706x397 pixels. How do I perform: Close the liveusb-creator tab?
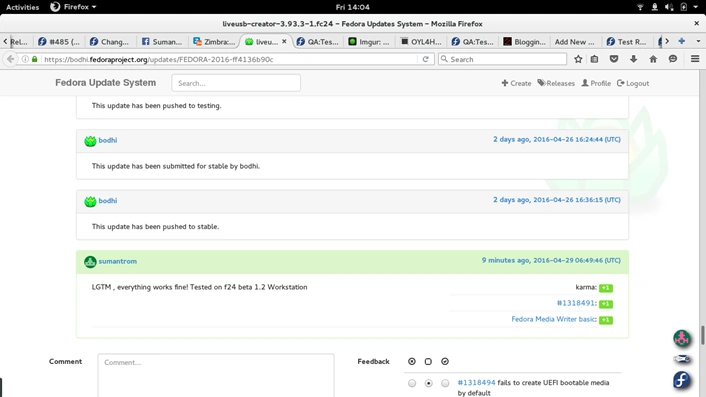[x=284, y=41]
